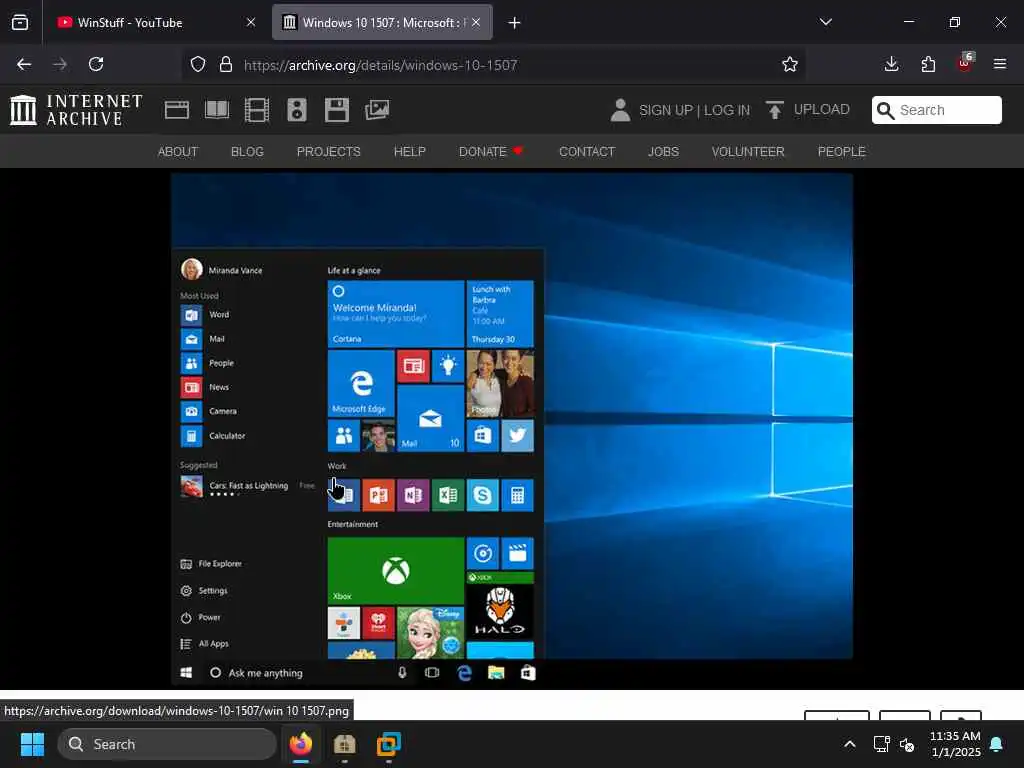Click the Internet Archive logo
The image size is (1024, 768).
[x=76, y=110]
